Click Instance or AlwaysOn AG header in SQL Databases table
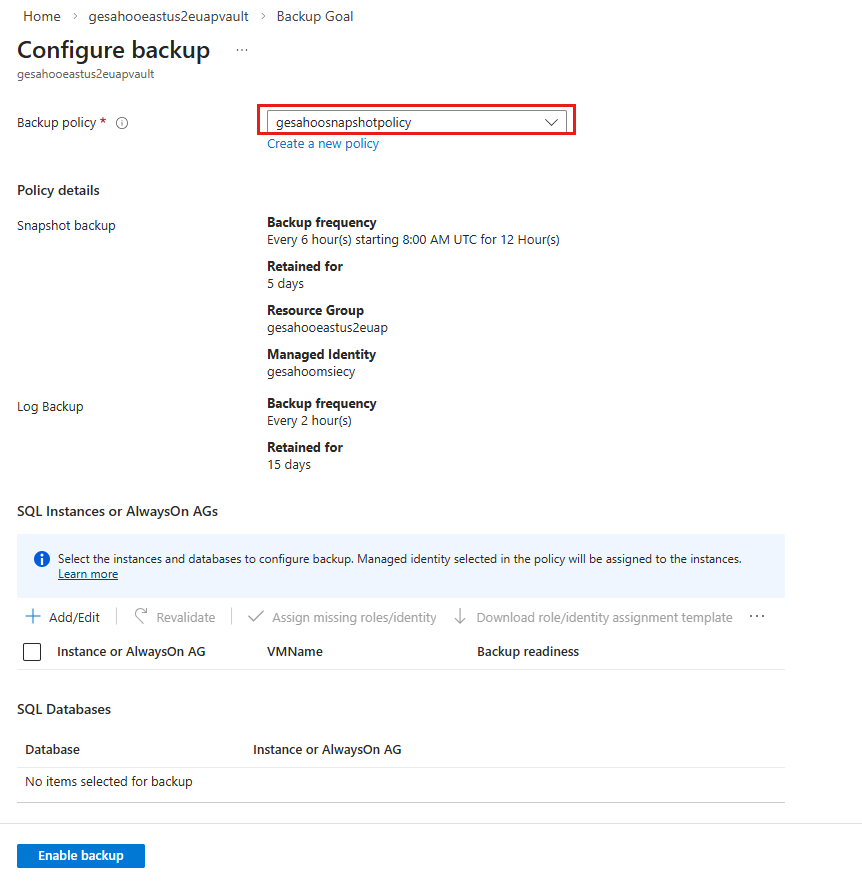 (x=327, y=750)
